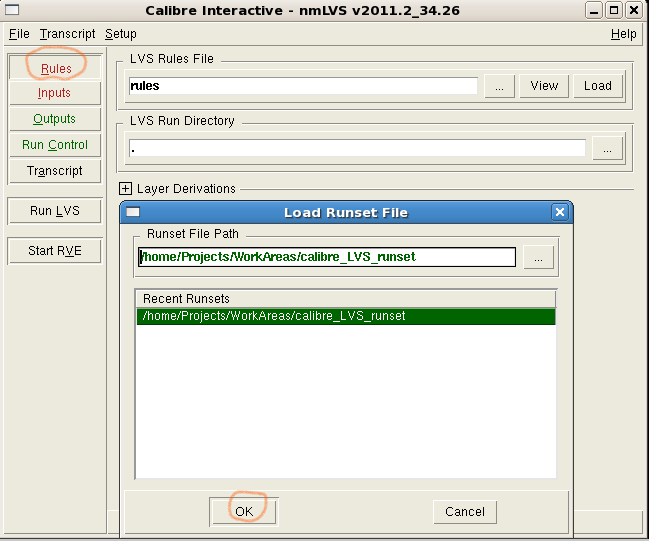The image size is (649, 541).
Task: Close the Load Runset File dialog
Action: (560, 212)
